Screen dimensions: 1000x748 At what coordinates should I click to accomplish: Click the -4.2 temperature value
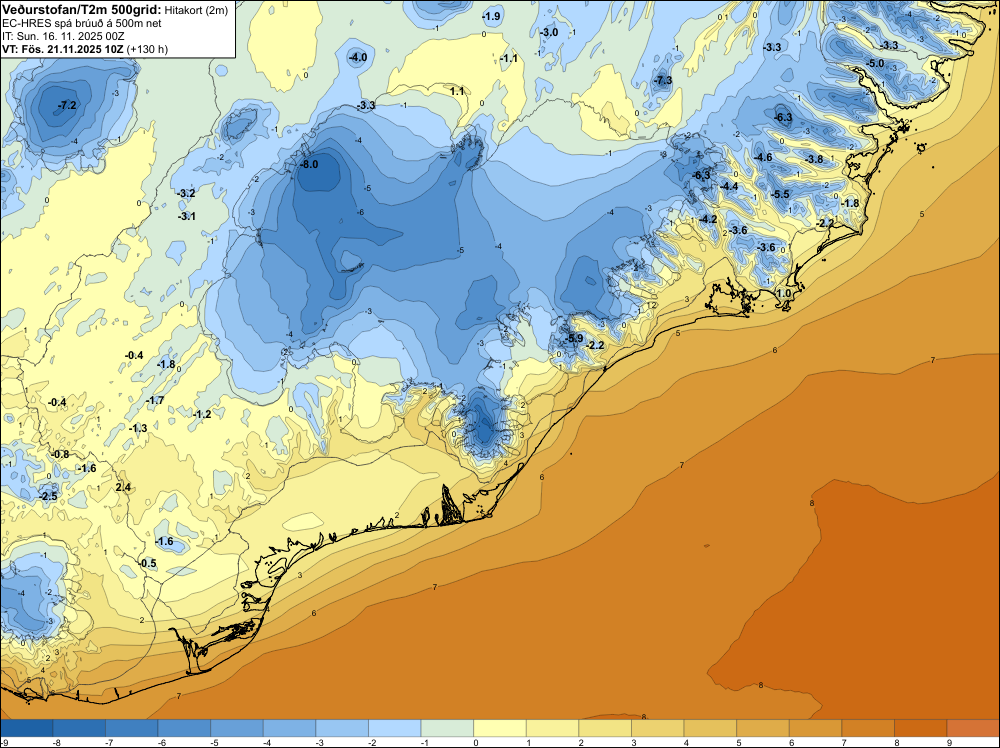[708, 219]
